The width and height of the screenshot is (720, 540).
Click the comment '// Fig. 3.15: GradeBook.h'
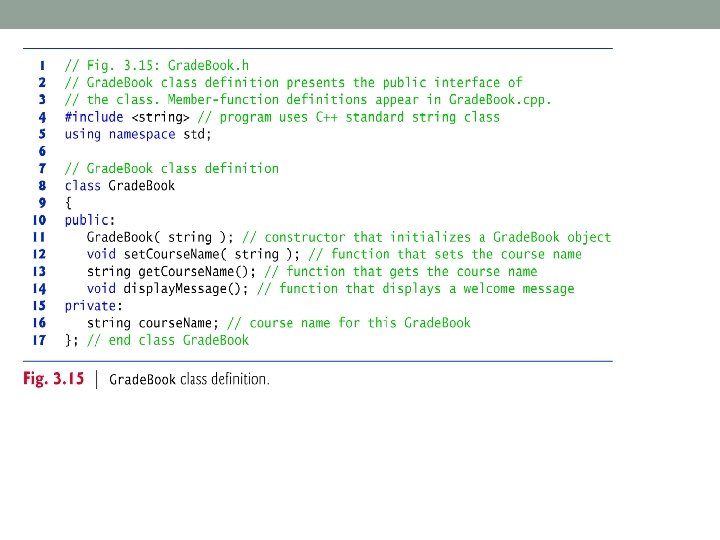(157, 66)
